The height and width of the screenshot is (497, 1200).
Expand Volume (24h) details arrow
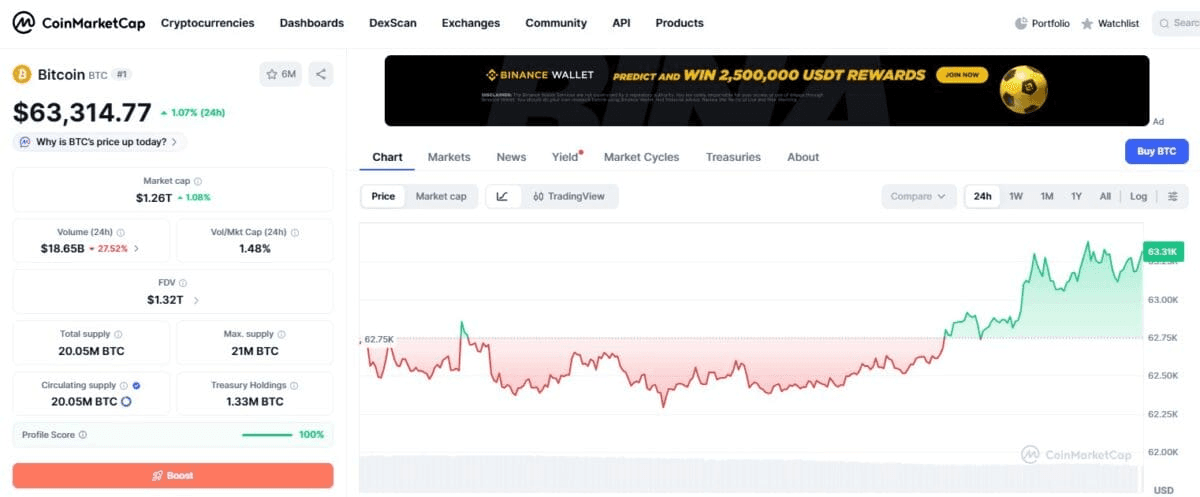click(x=136, y=248)
